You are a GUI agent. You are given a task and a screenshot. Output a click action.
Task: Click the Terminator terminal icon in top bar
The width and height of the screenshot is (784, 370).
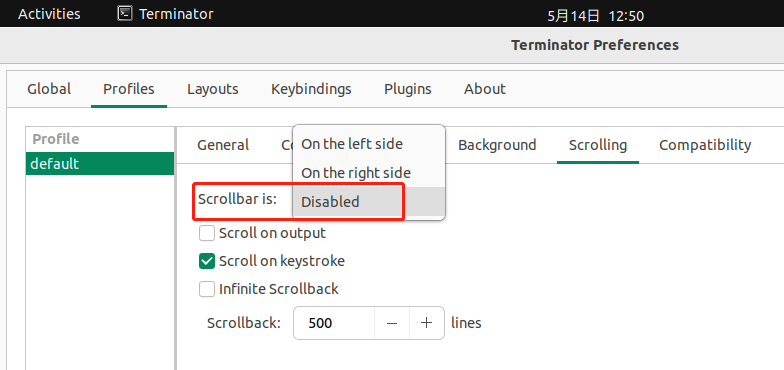coord(124,14)
